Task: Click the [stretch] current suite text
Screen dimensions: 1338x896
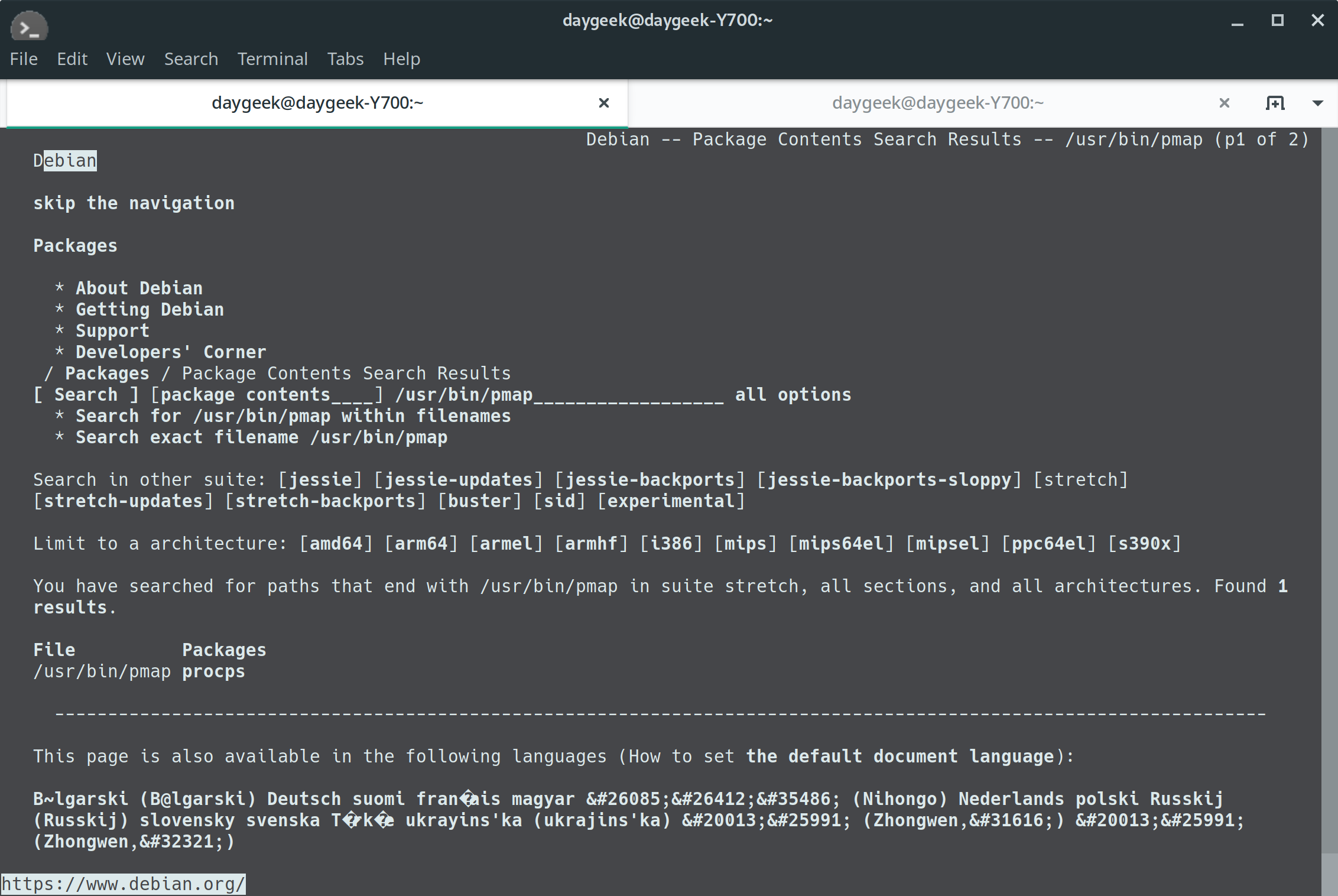Action: 1080,480
